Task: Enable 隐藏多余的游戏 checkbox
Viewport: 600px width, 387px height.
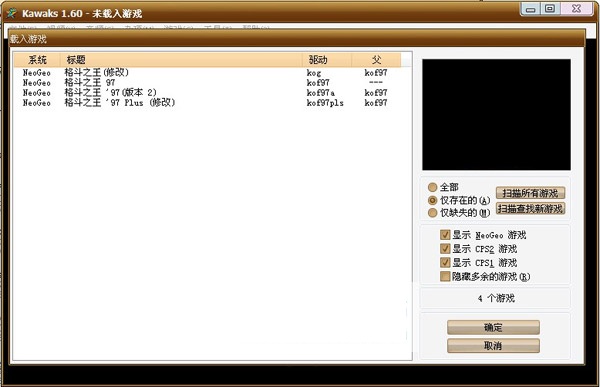Action: tap(445, 276)
